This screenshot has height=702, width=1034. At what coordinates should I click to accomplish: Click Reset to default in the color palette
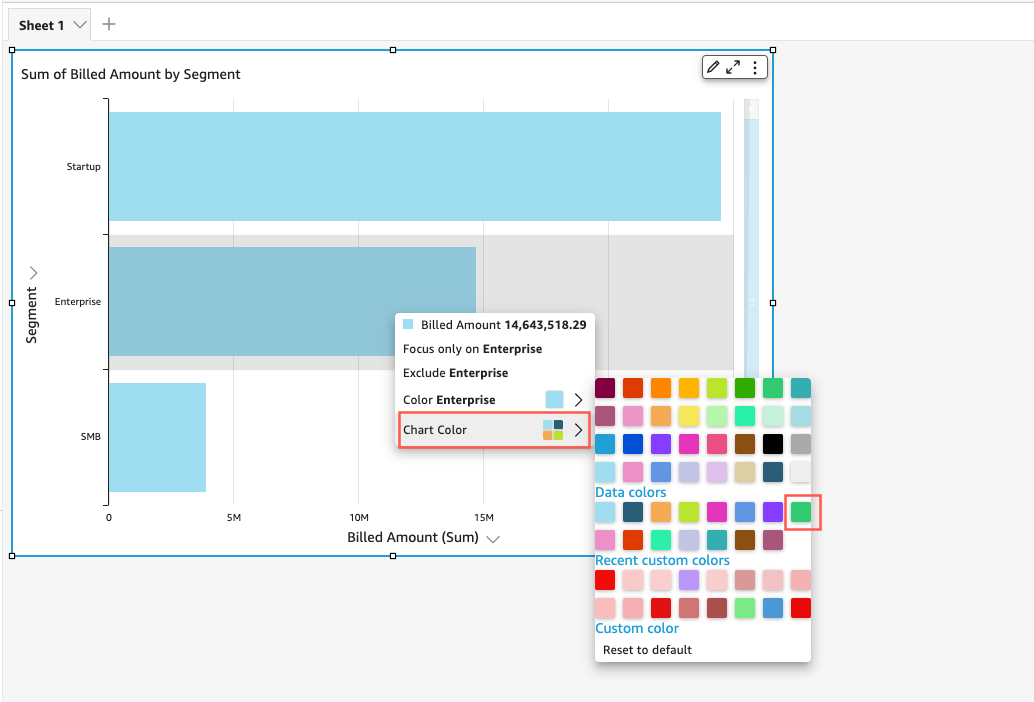(647, 650)
